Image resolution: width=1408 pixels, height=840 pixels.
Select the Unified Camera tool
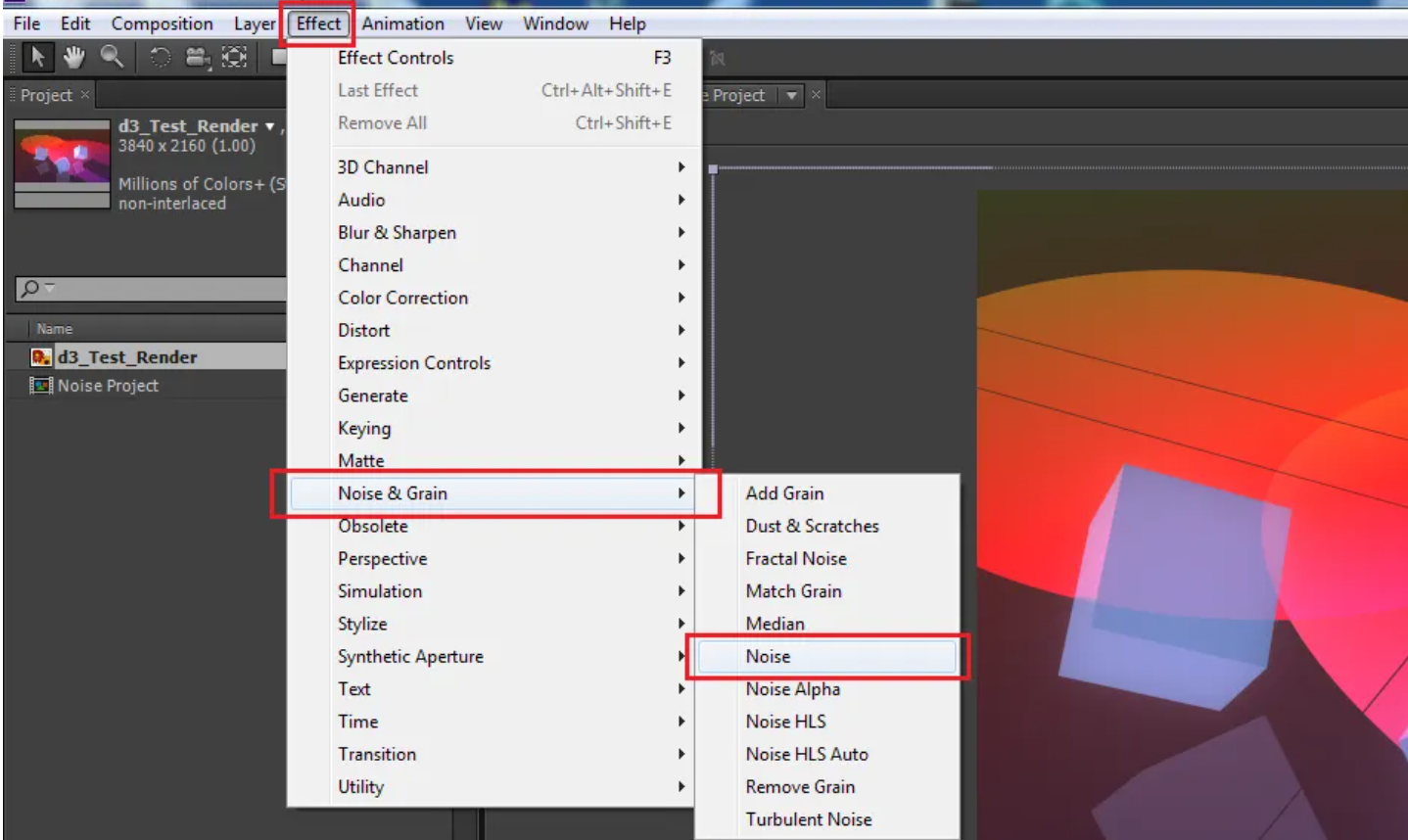coord(197,57)
